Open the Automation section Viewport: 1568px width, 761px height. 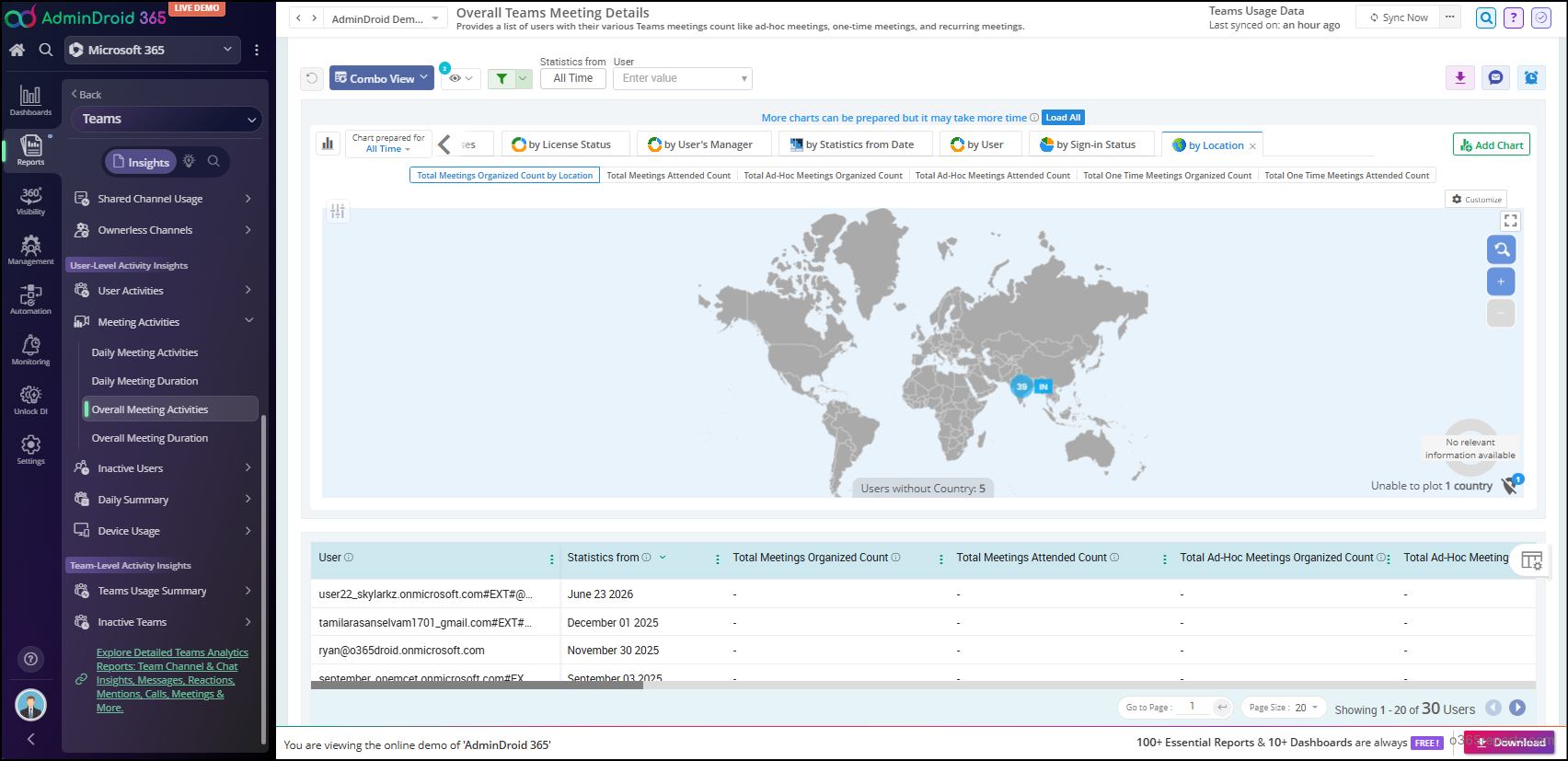[30, 300]
